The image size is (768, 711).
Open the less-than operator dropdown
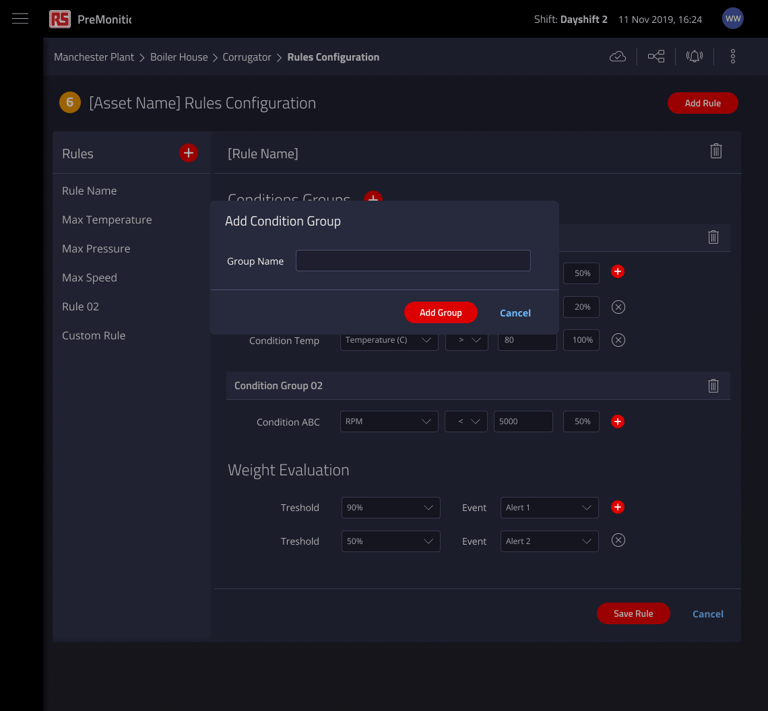(x=466, y=421)
